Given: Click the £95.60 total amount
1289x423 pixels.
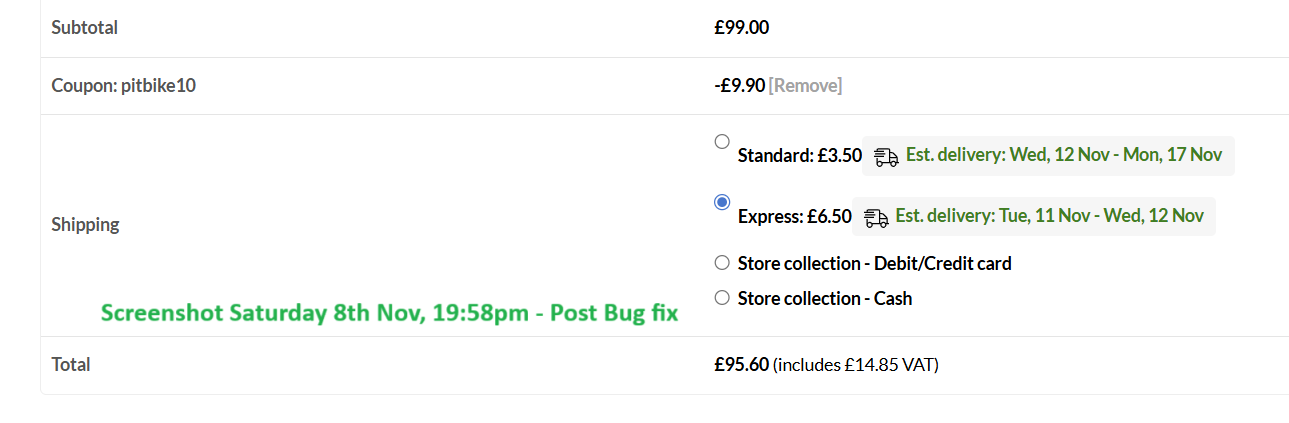Looking at the screenshot, I should click(741, 365).
